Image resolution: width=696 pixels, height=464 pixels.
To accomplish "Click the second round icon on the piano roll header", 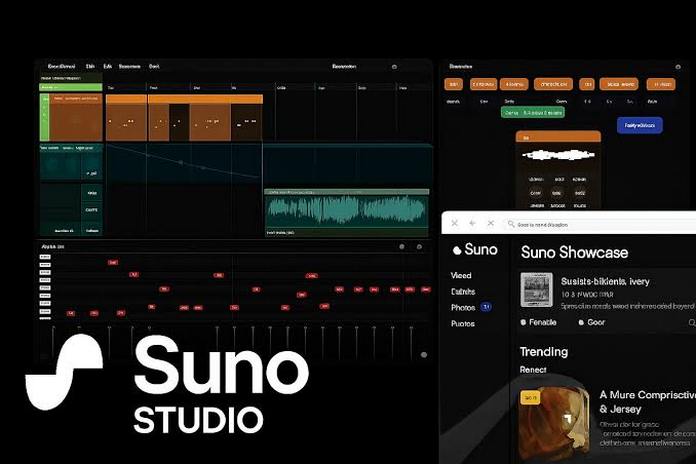I will [419, 246].
